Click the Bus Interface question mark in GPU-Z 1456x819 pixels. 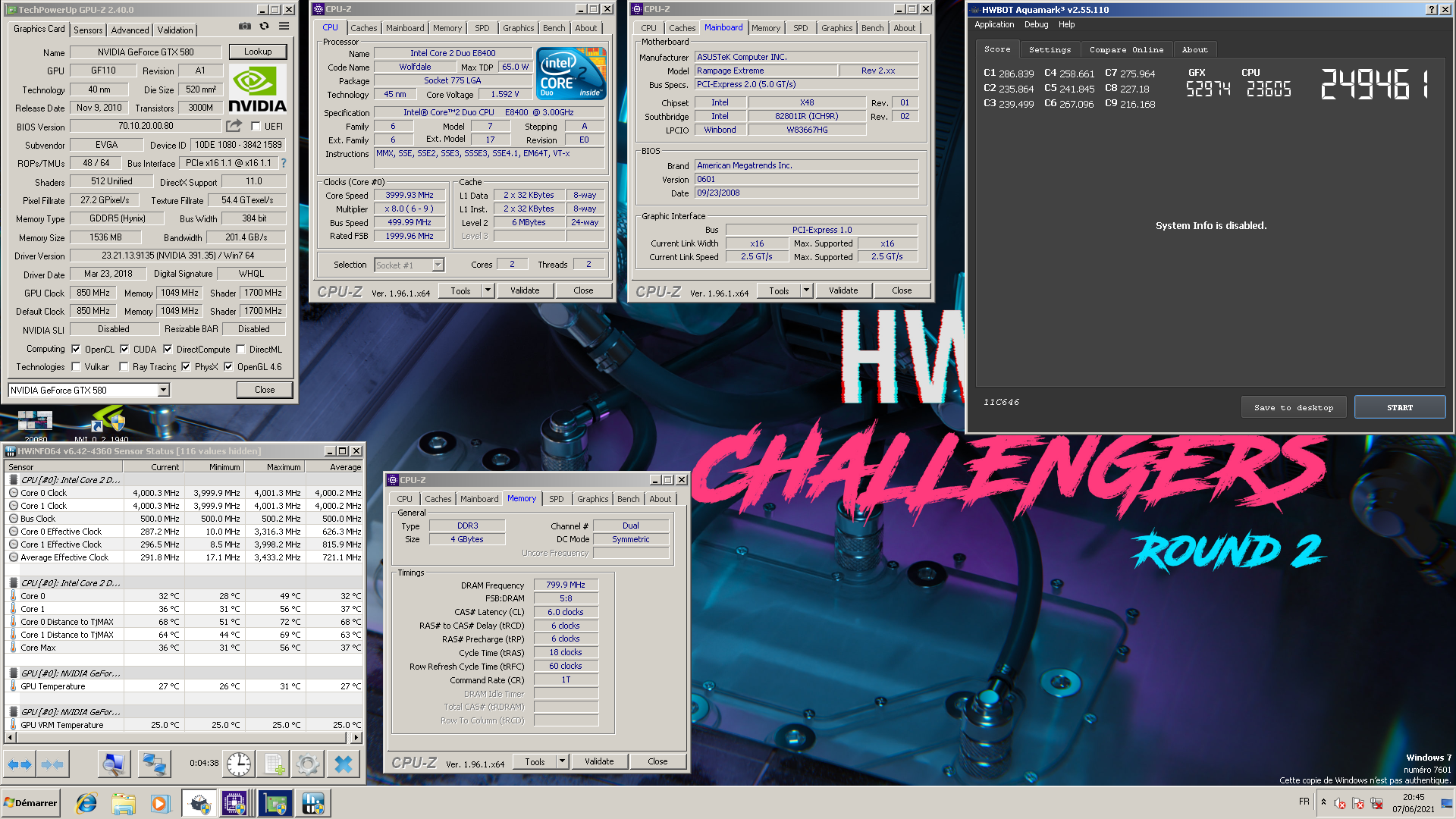coord(284,163)
